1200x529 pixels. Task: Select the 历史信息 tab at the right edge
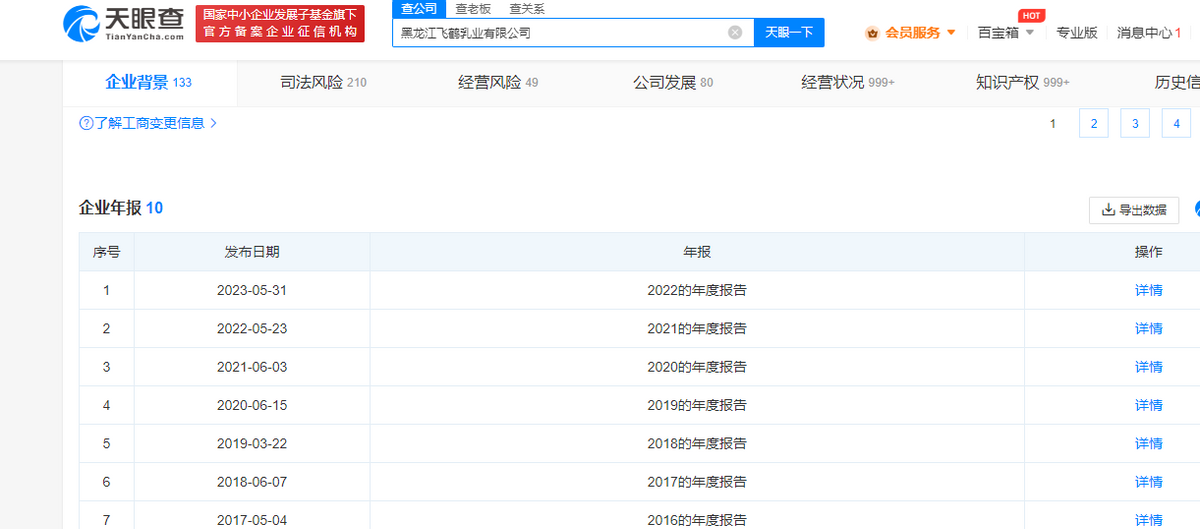[x=1177, y=83]
